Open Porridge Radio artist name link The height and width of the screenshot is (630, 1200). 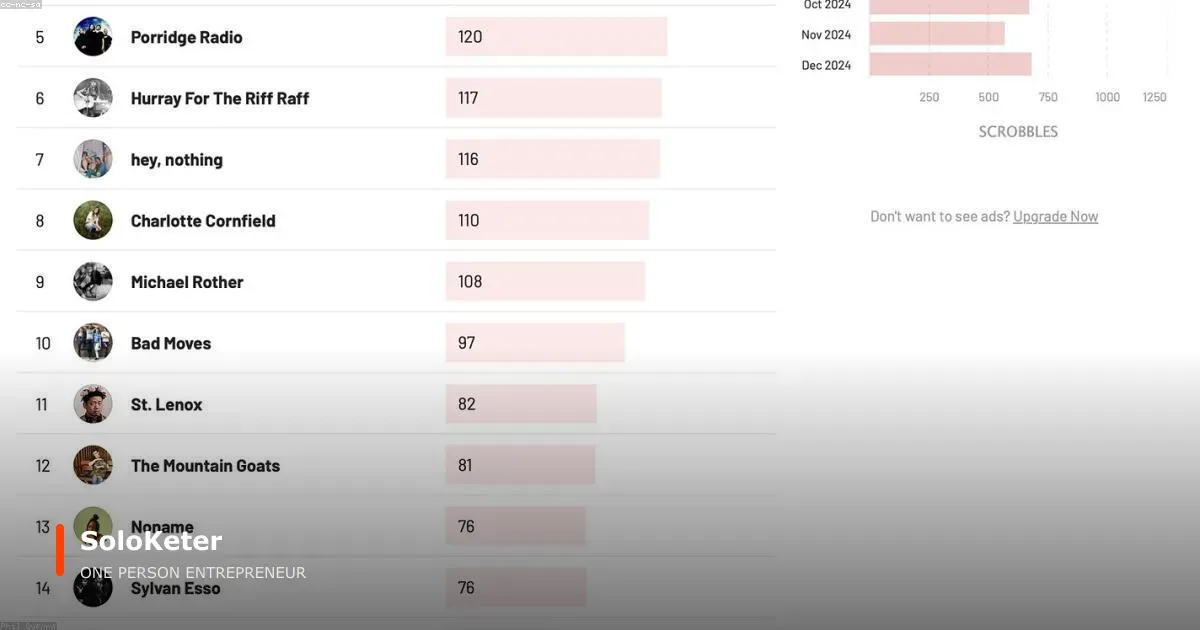[187, 37]
